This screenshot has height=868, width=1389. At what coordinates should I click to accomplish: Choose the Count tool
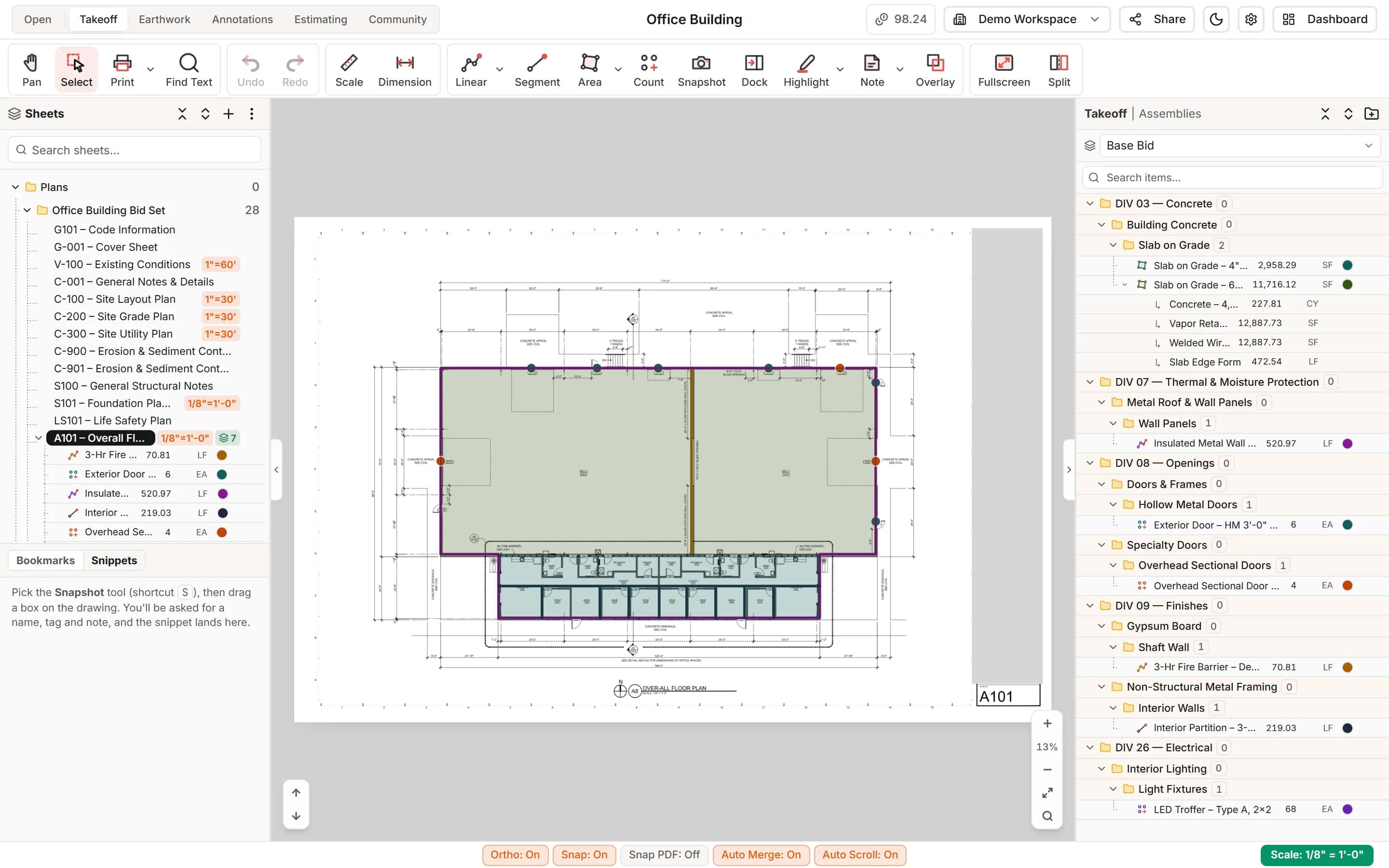[x=648, y=70]
